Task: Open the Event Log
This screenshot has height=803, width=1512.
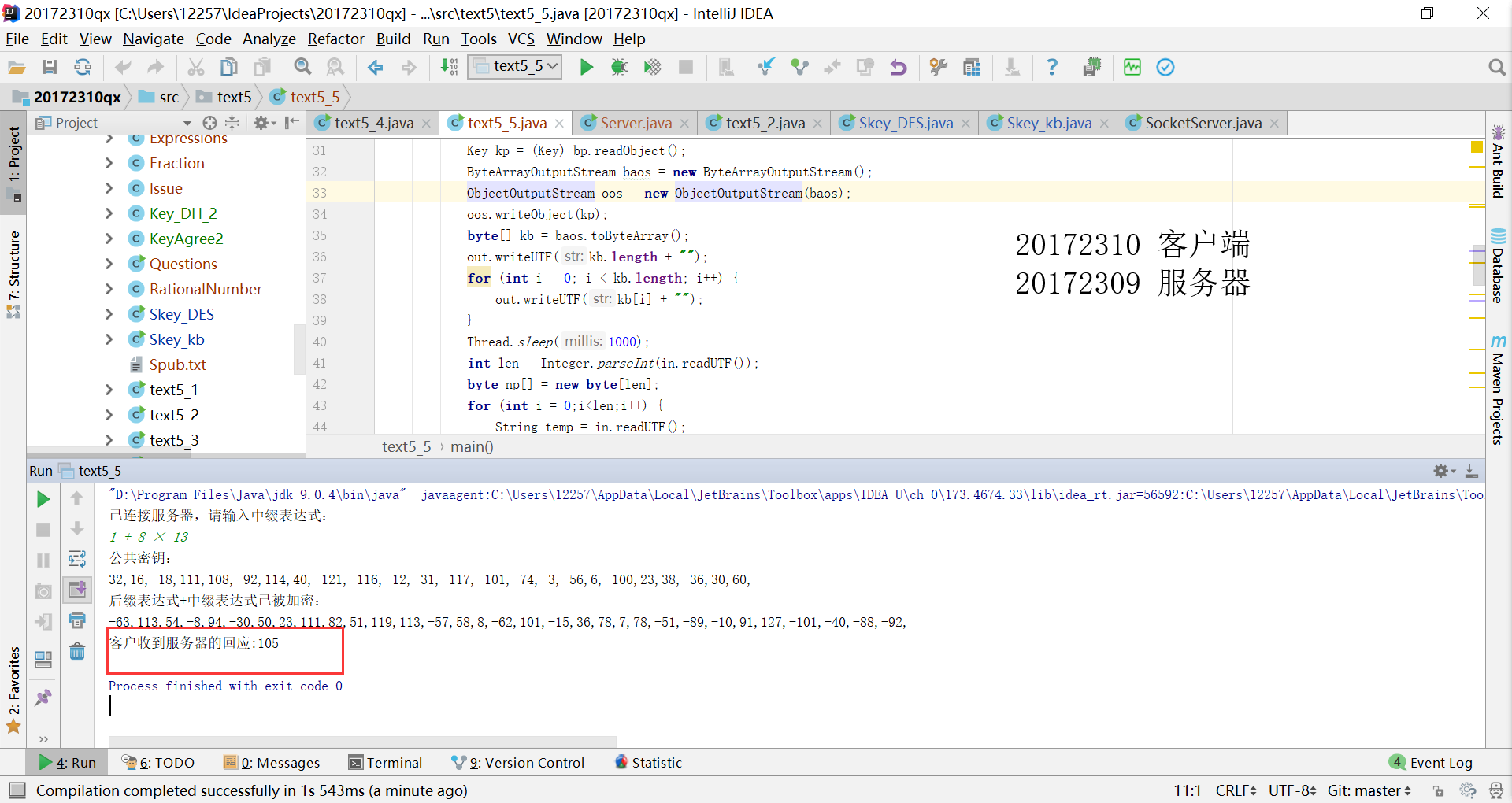Action: 1432,762
